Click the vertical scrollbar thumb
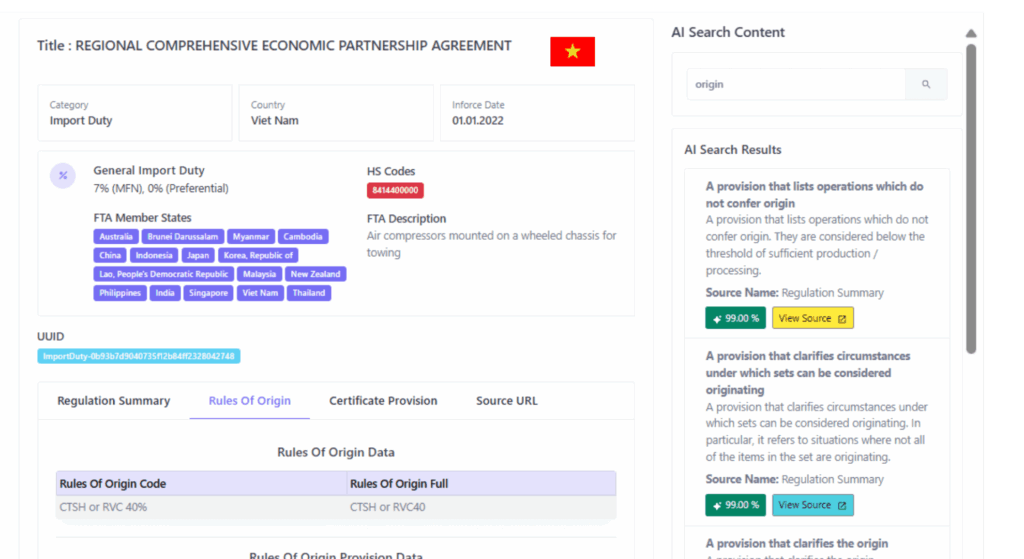The width and height of the screenshot is (1024, 559). coord(971,200)
